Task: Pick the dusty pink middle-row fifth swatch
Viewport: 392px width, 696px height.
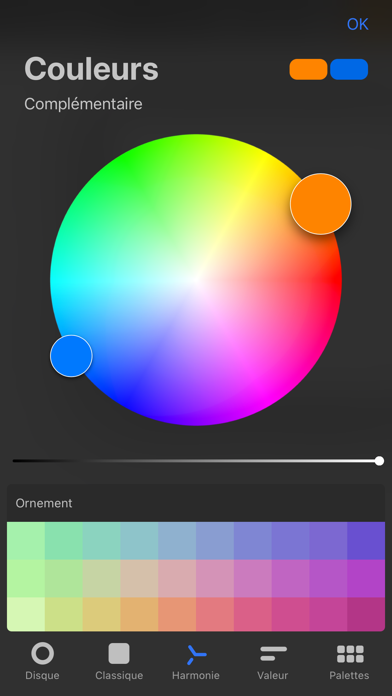Action: click(x=177, y=578)
